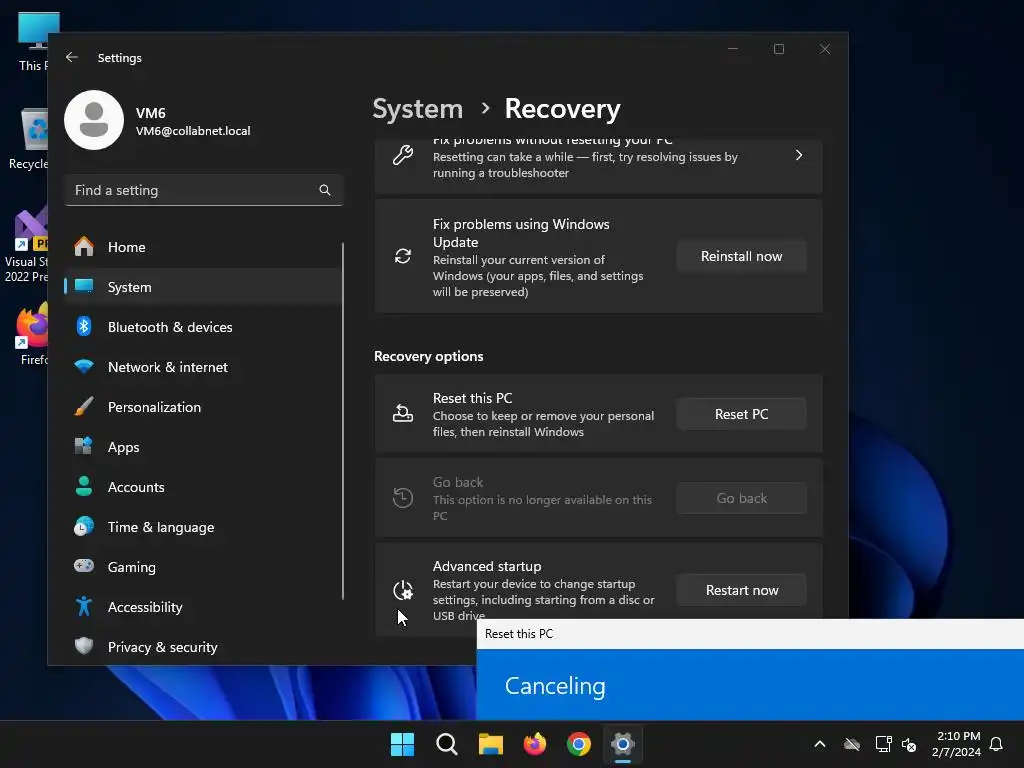Click the Home house icon
The image size is (1024, 768).
pos(84,246)
